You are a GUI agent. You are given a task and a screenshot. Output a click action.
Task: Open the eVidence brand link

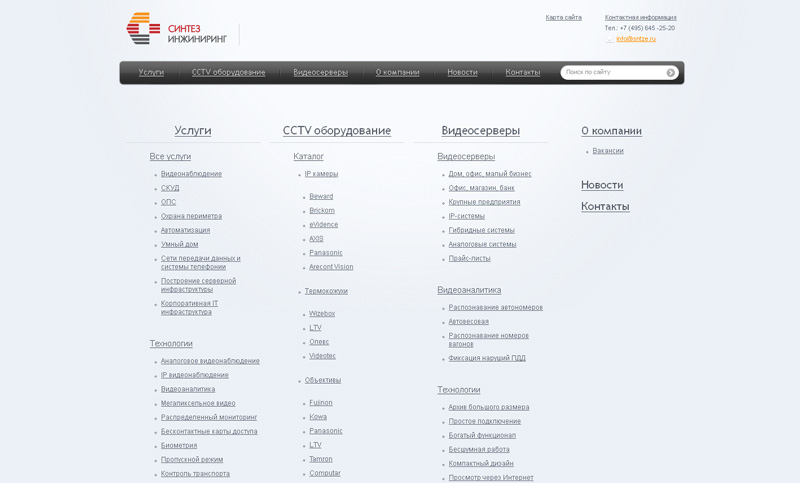pos(323,225)
